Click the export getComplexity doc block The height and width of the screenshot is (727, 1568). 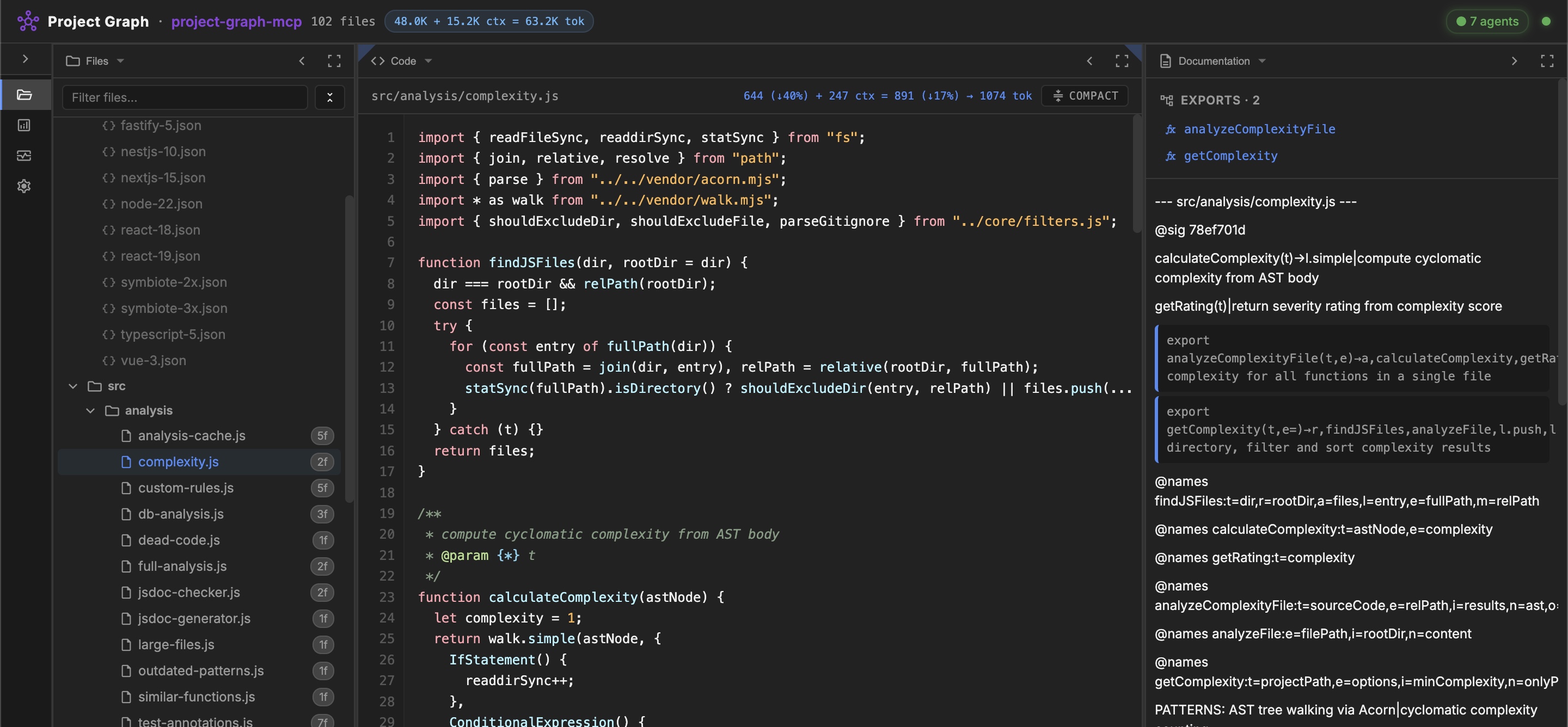click(1352, 429)
